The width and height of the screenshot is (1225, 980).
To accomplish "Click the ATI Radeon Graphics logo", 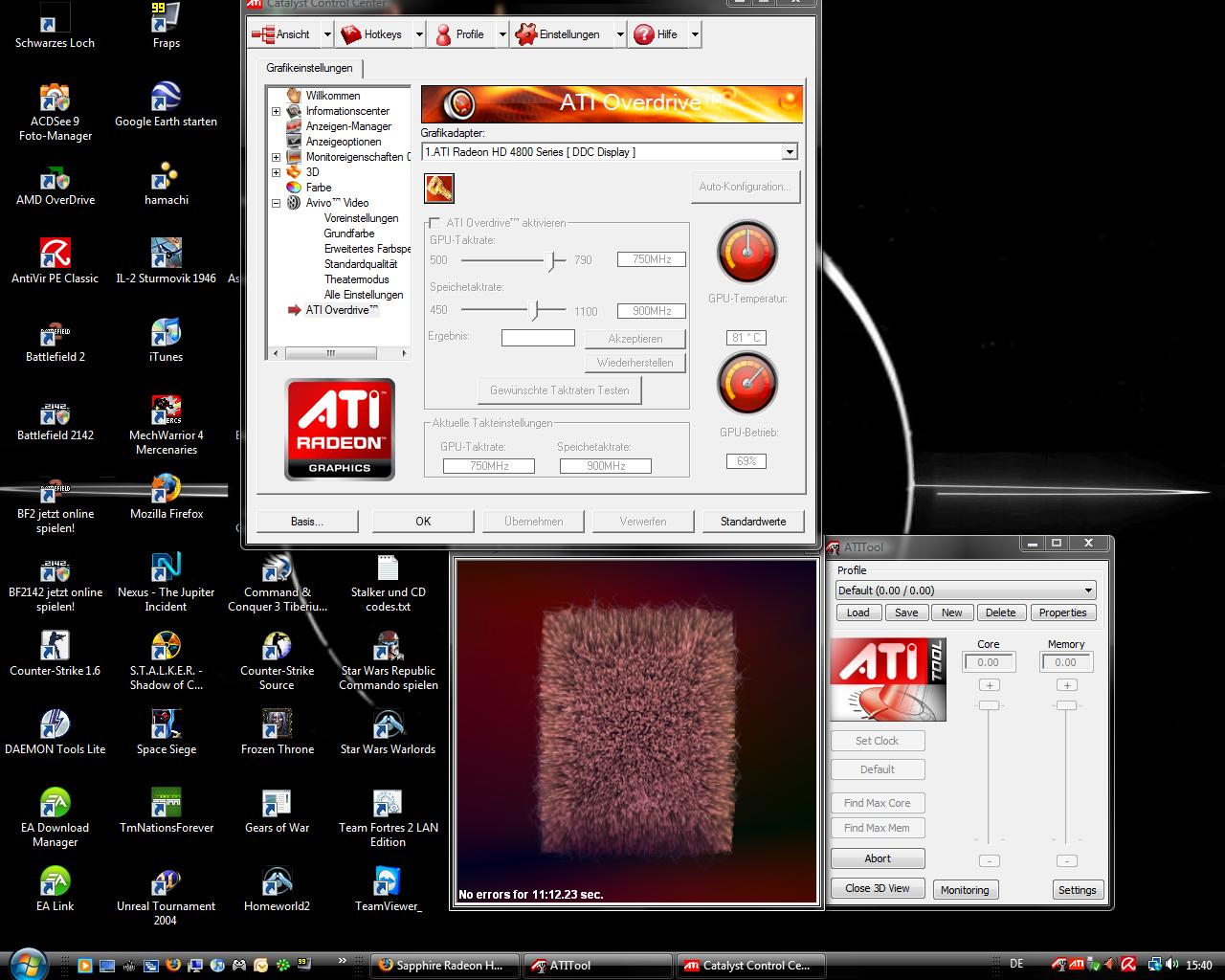I will [x=340, y=430].
